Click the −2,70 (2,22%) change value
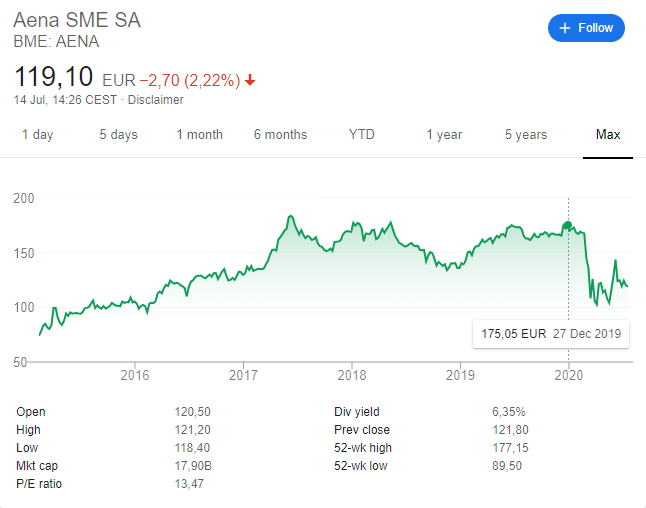Viewport: 646px width, 508px height. click(x=190, y=80)
